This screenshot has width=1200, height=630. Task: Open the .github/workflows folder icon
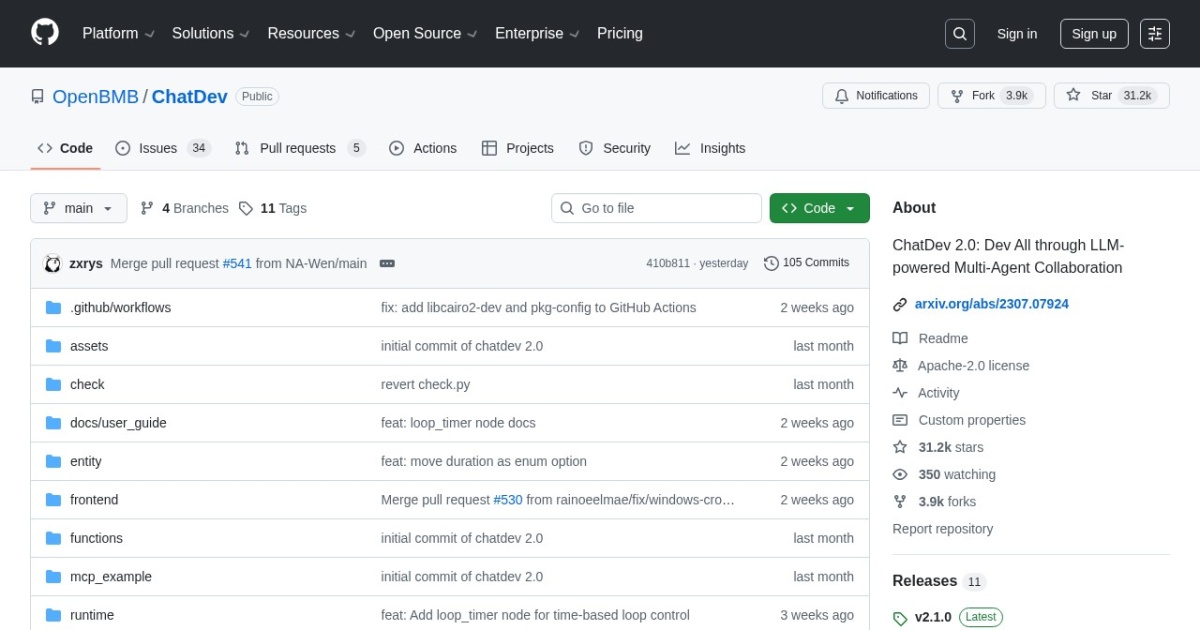pyautogui.click(x=53, y=307)
